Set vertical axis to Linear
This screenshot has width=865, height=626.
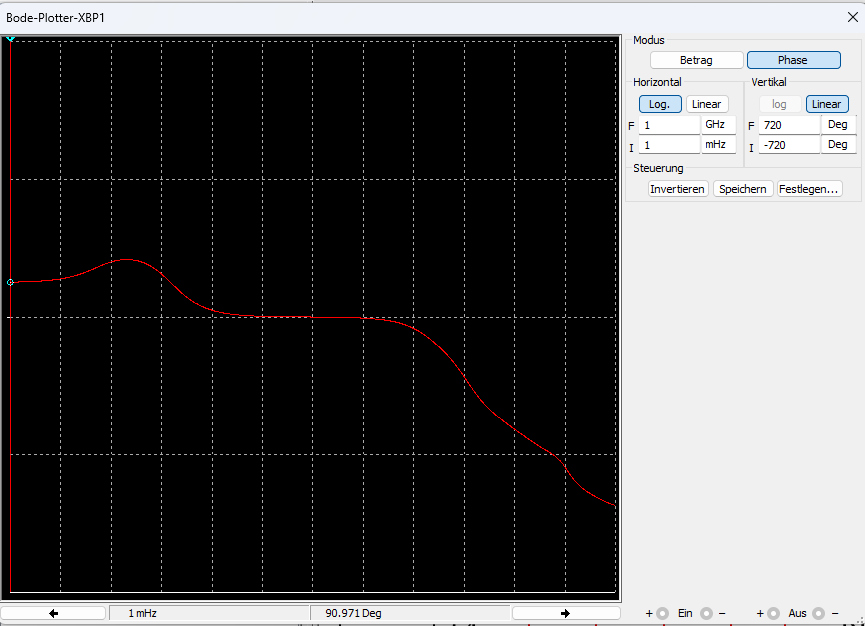(x=826, y=104)
